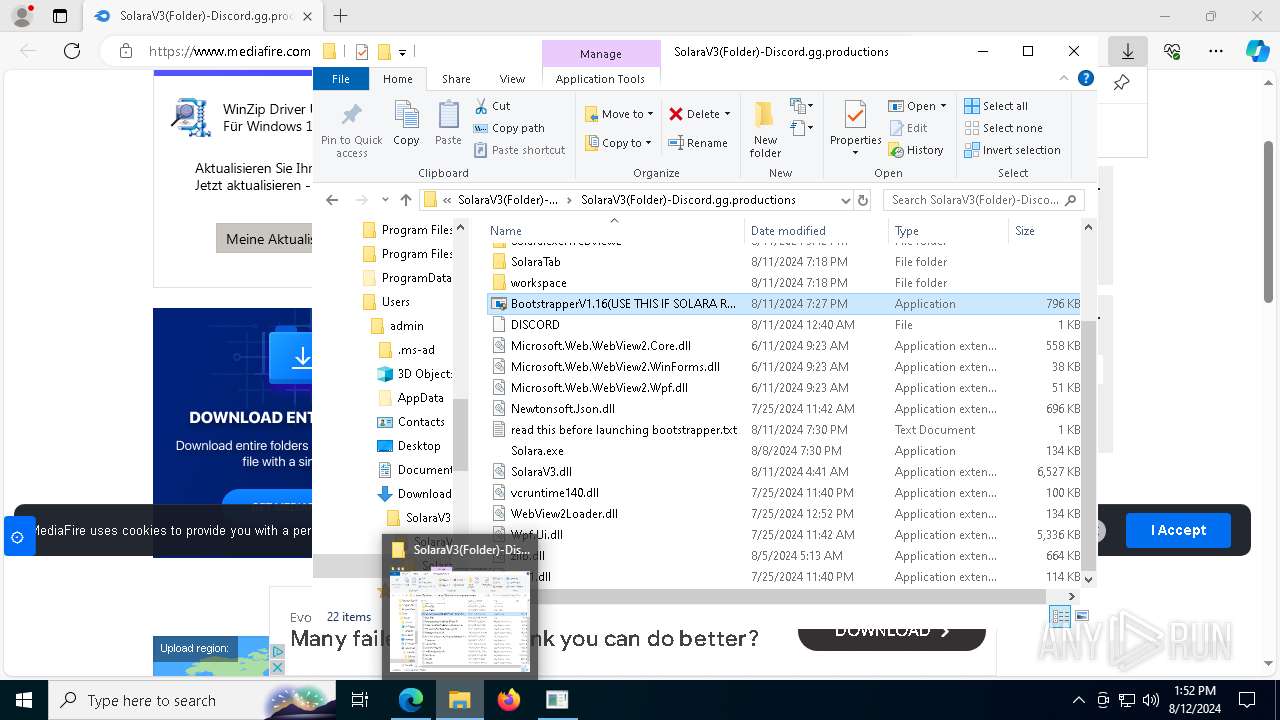Open the Application Tools tab

(600, 79)
